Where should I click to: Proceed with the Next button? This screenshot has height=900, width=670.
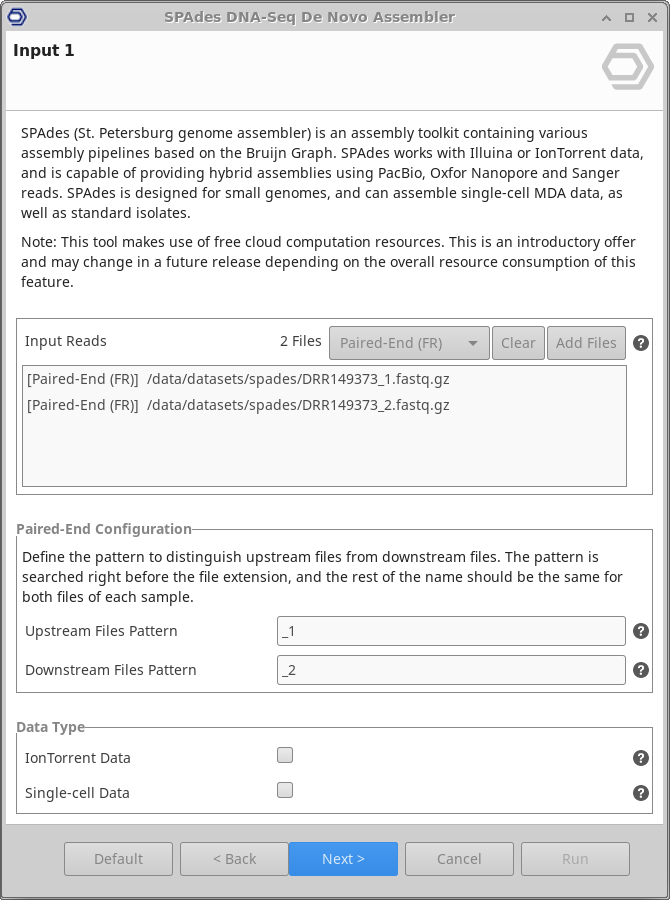343,859
